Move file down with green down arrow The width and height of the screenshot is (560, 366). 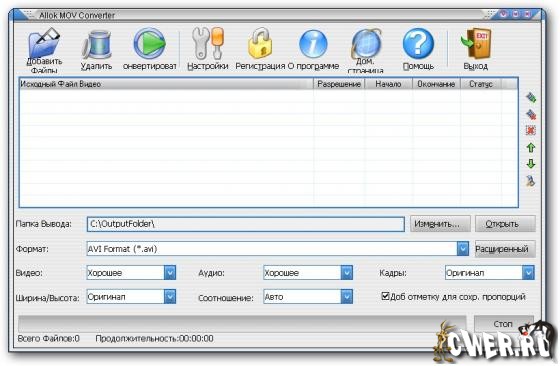(x=531, y=164)
